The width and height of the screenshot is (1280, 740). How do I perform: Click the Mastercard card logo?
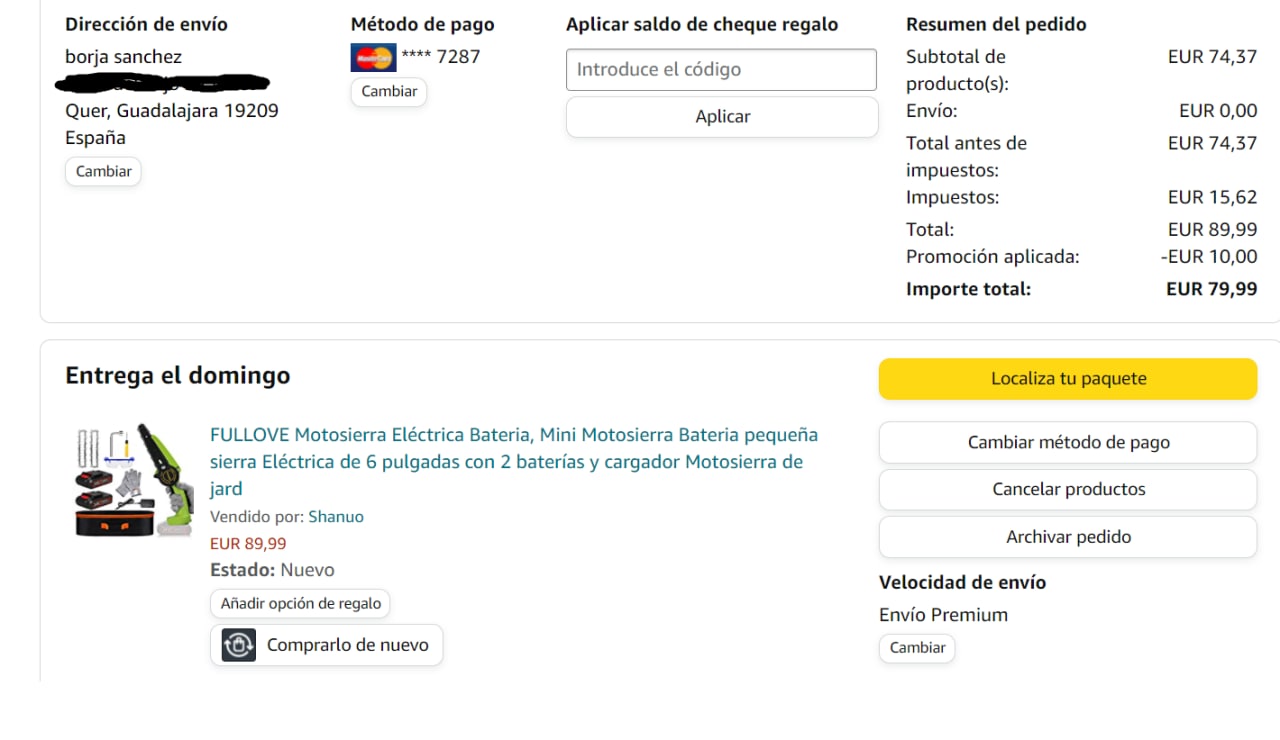(x=373, y=58)
